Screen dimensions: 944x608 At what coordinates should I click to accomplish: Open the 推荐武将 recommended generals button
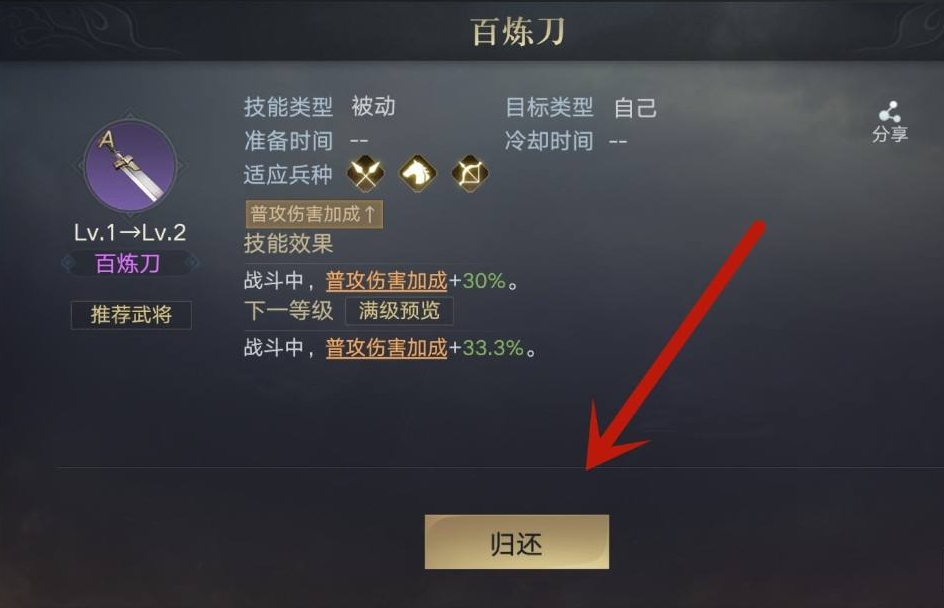(131, 315)
